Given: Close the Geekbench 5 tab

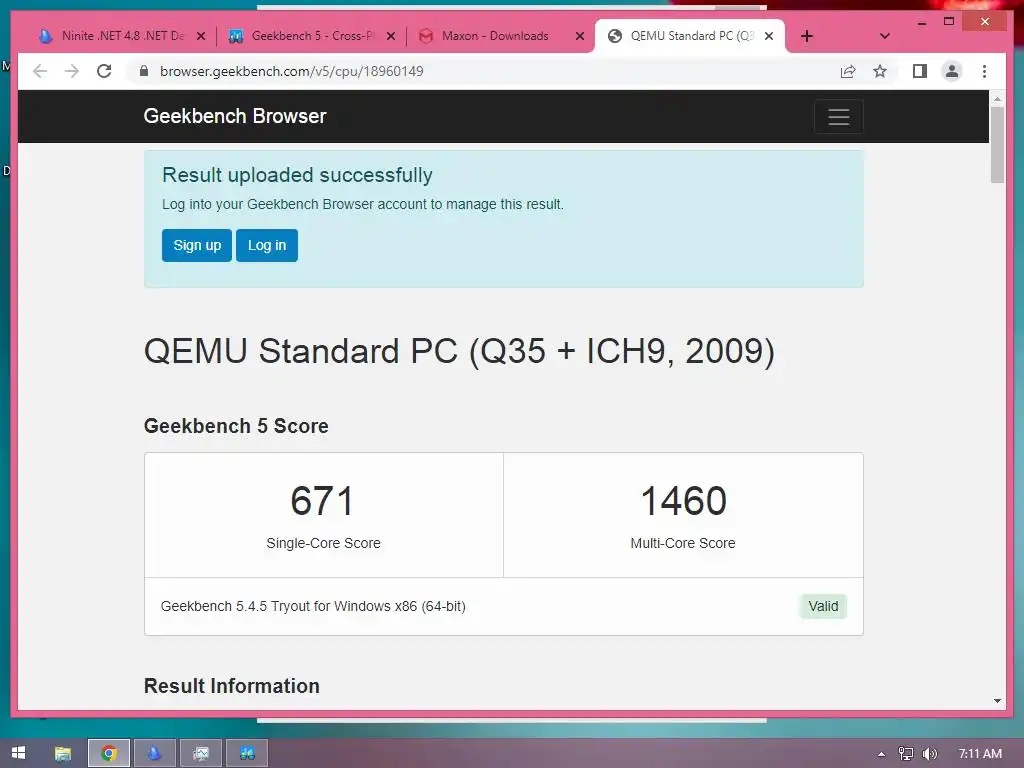Looking at the screenshot, I should pos(391,36).
